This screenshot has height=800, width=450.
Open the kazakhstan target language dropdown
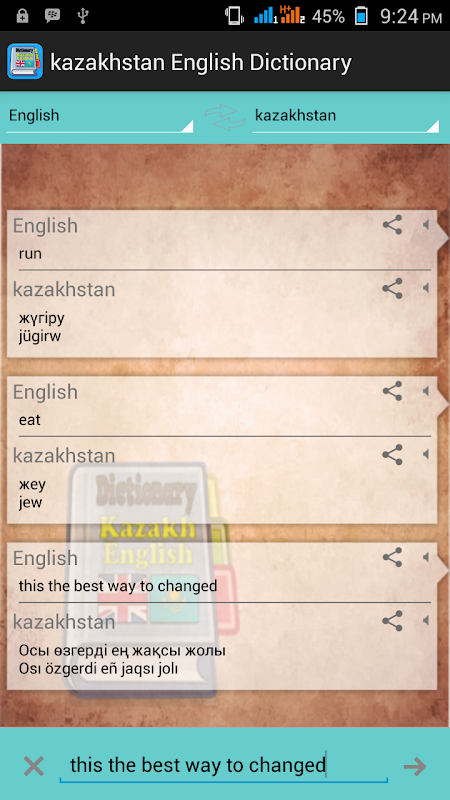345,117
